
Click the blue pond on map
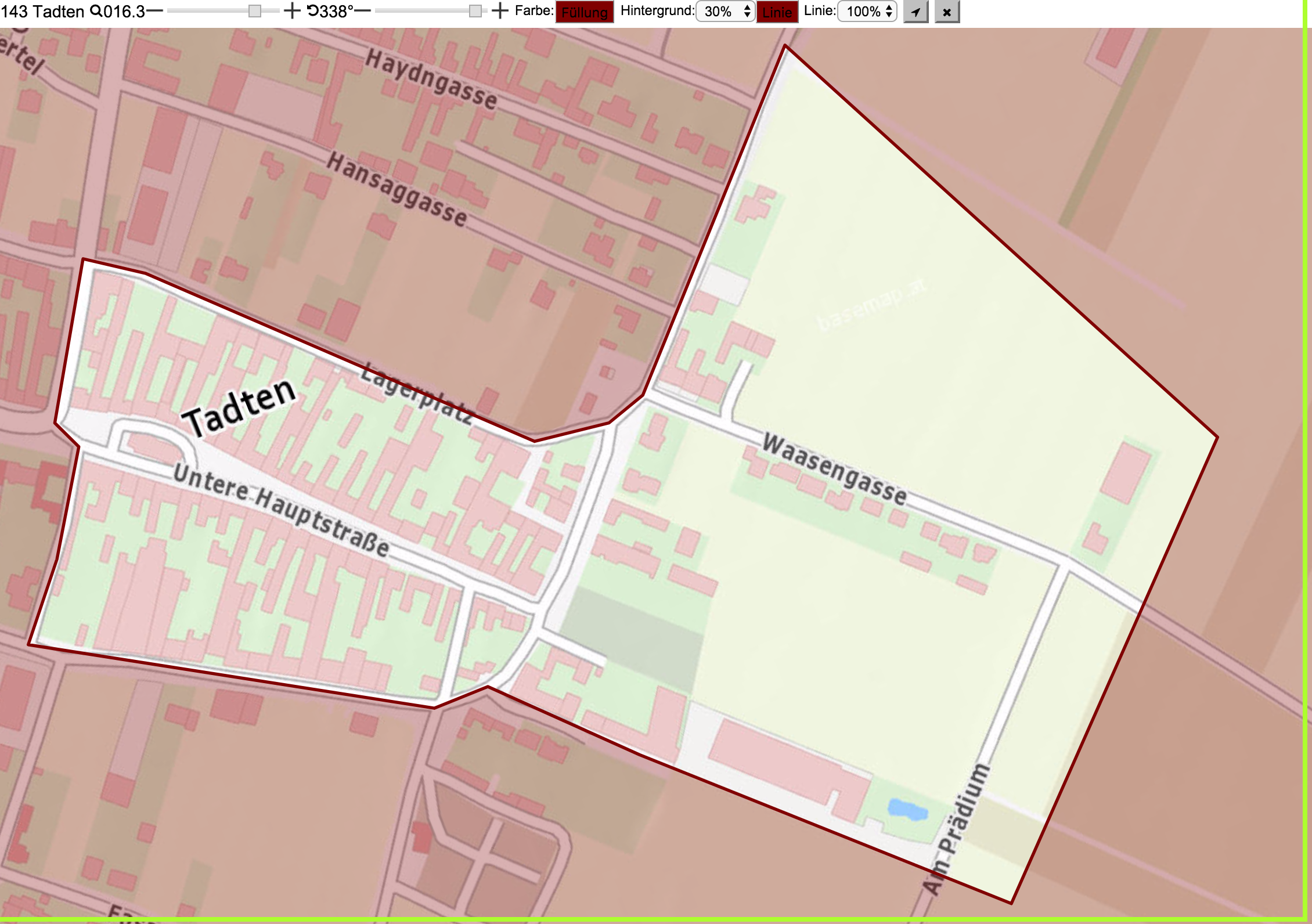[907, 809]
